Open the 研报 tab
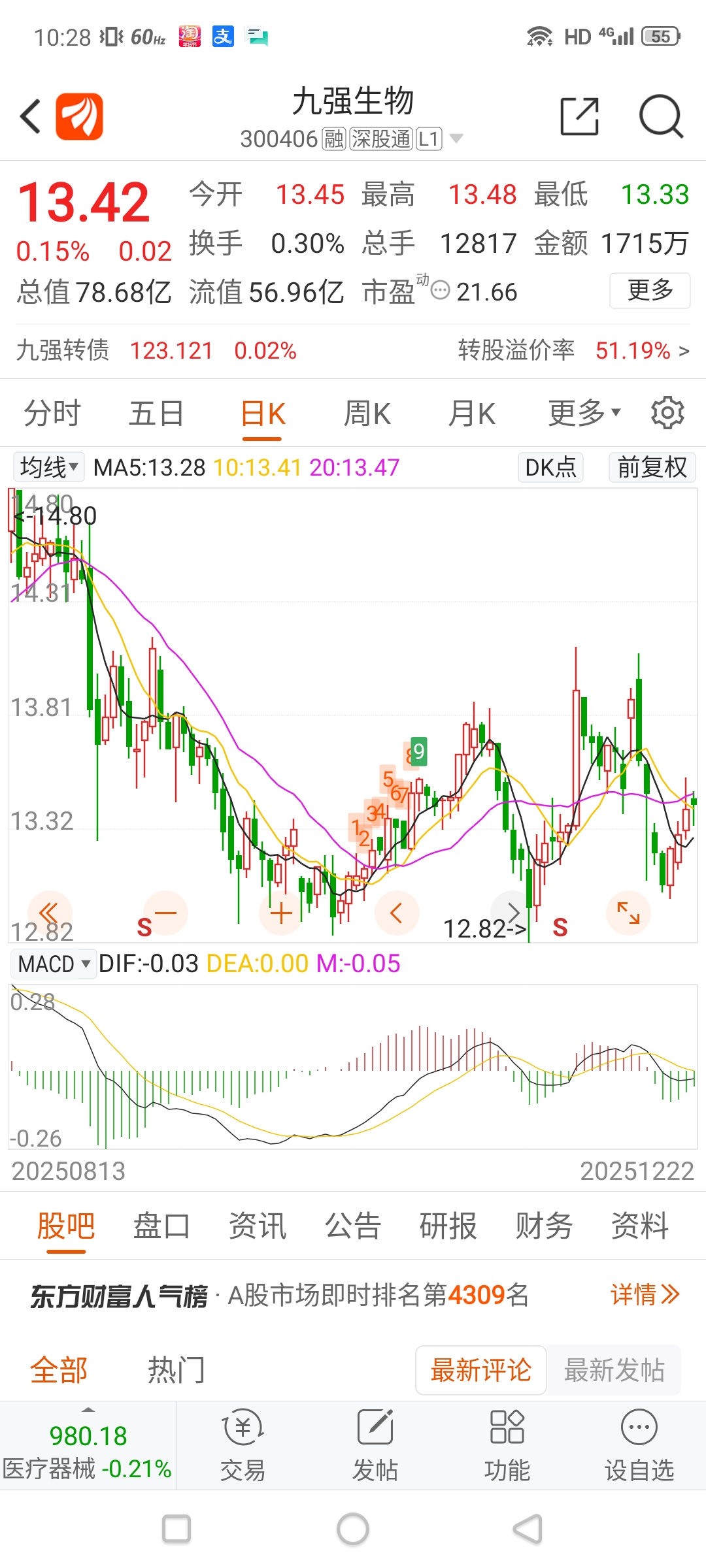The image size is (706, 1568). pos(448,1225)
